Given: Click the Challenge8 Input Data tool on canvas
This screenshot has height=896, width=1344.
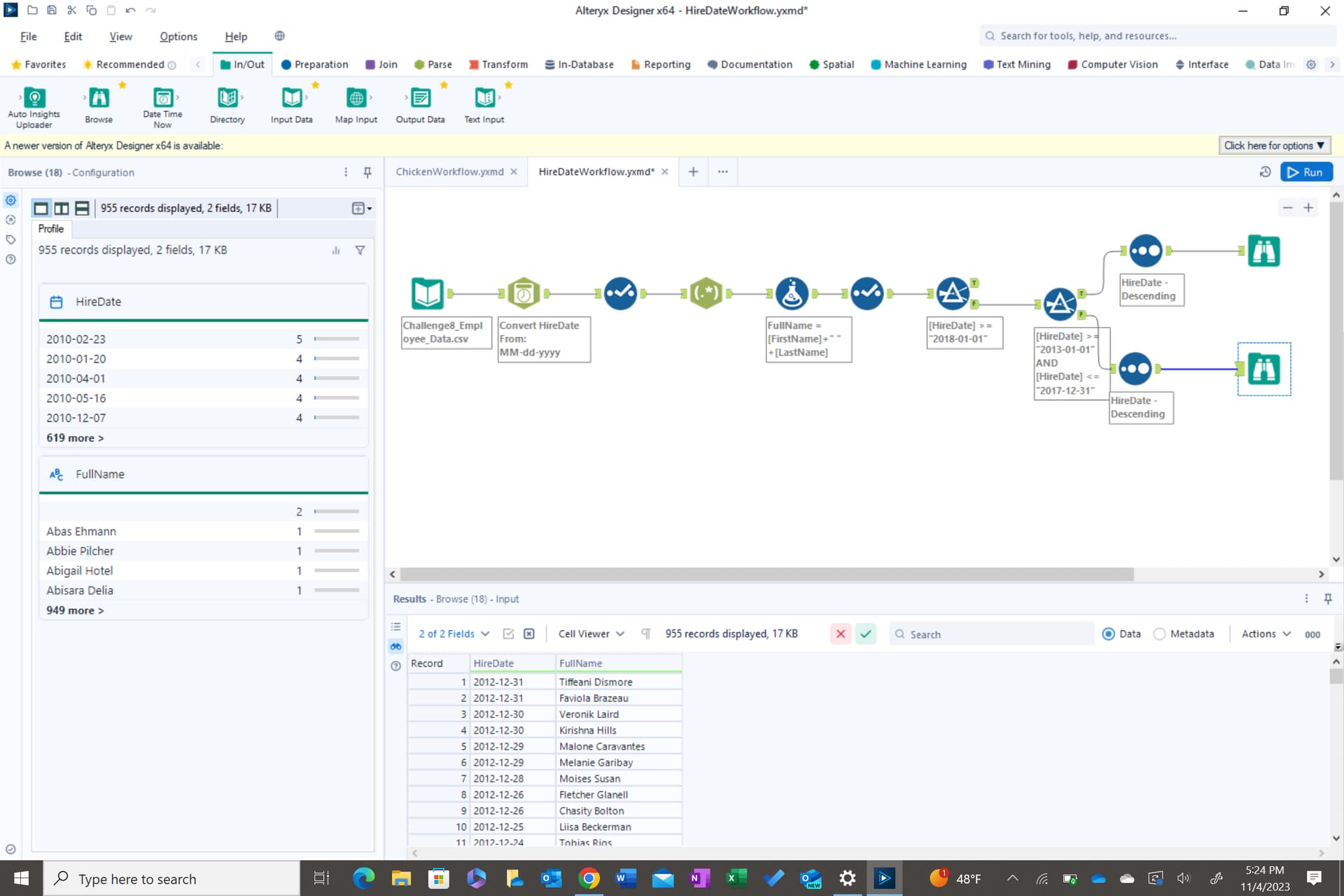Looking at the screenshot, I should (427, 294).
